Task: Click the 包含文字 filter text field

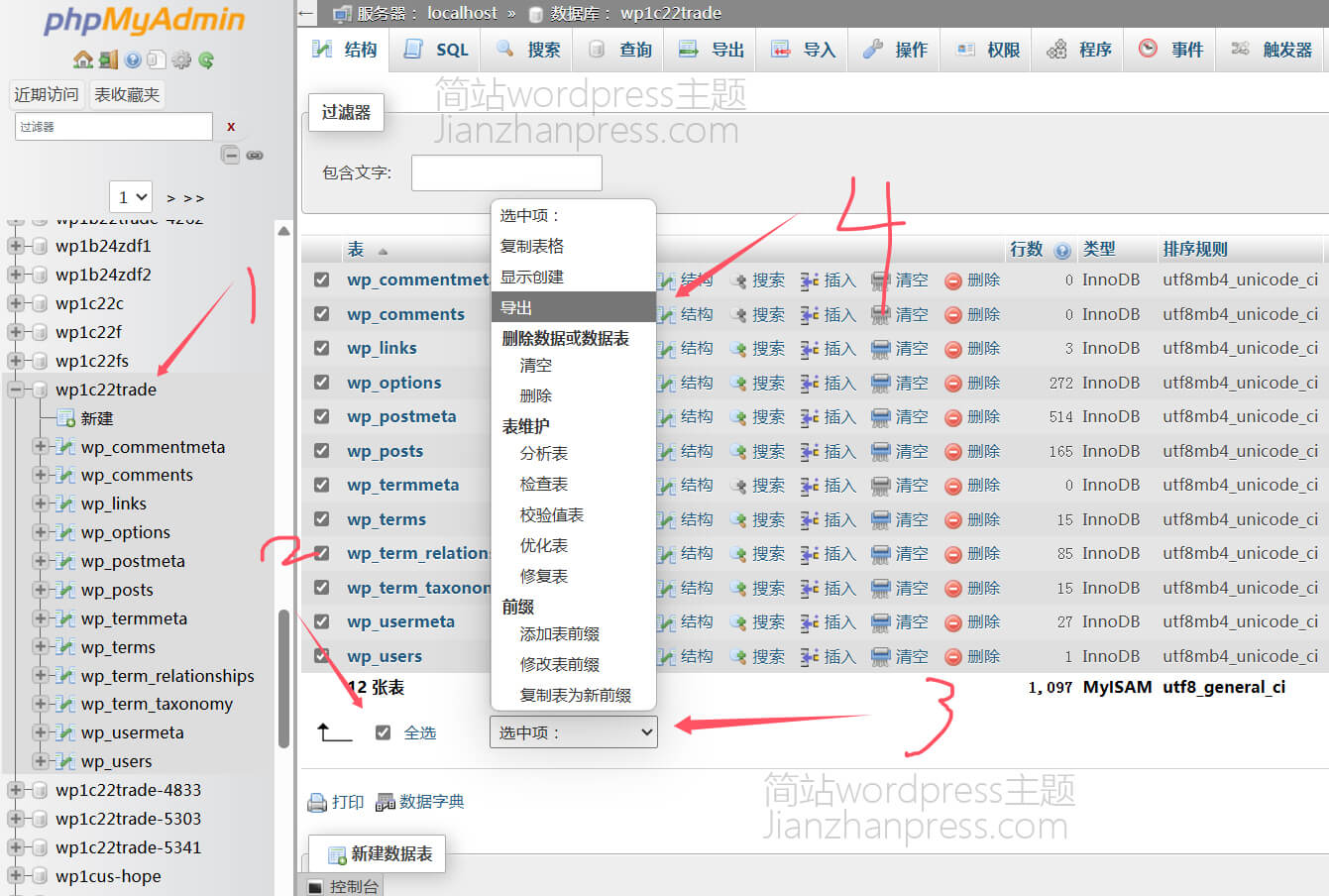Action: coord(506,172)
